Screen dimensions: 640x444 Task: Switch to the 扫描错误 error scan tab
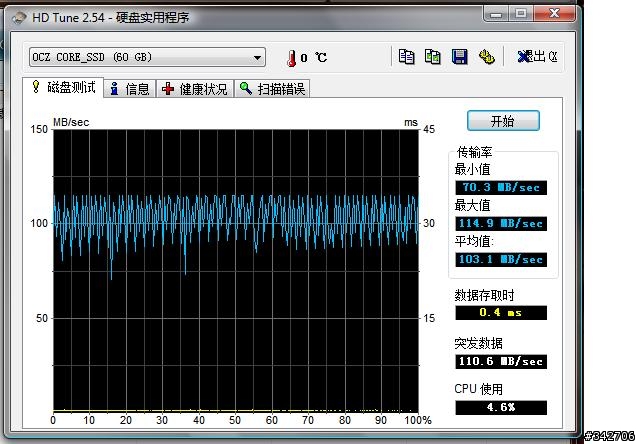click(x=272, y=89)
